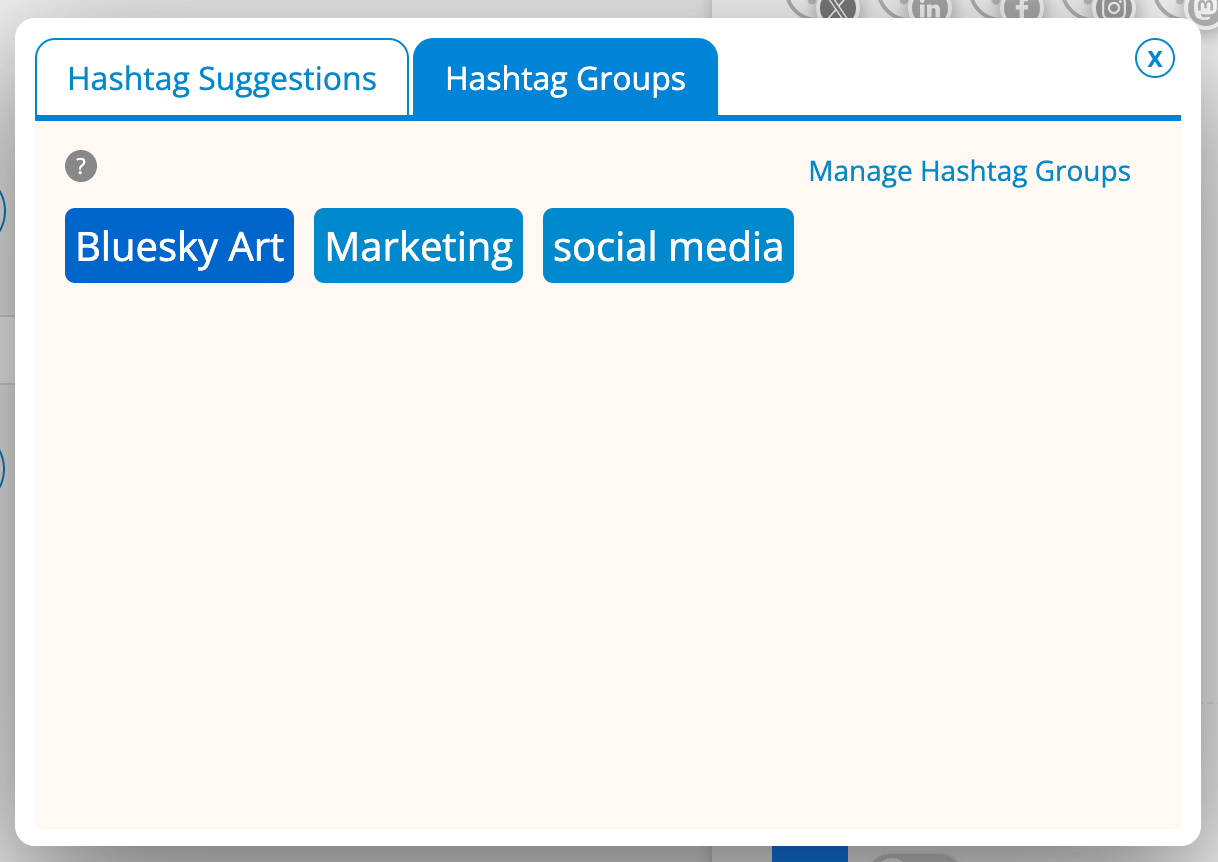1218x862 pixels.
Task: Flip the toggle switch below the dialog
Action: point(915,856)
